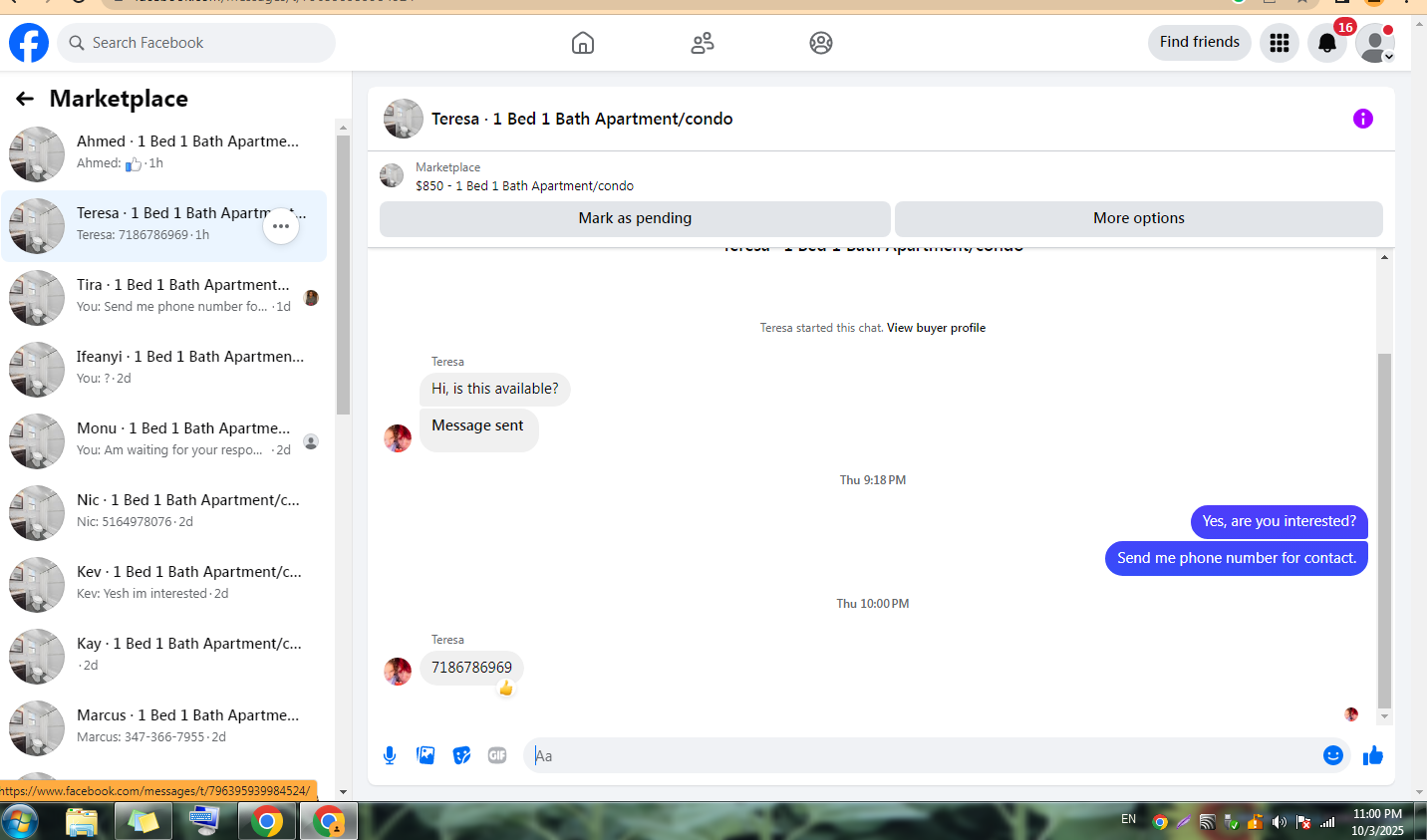Switch to the first Chrome taskbar icon
Image resolution: width=1427 pixels, height=840 pixels.
[x=266, y=822]
